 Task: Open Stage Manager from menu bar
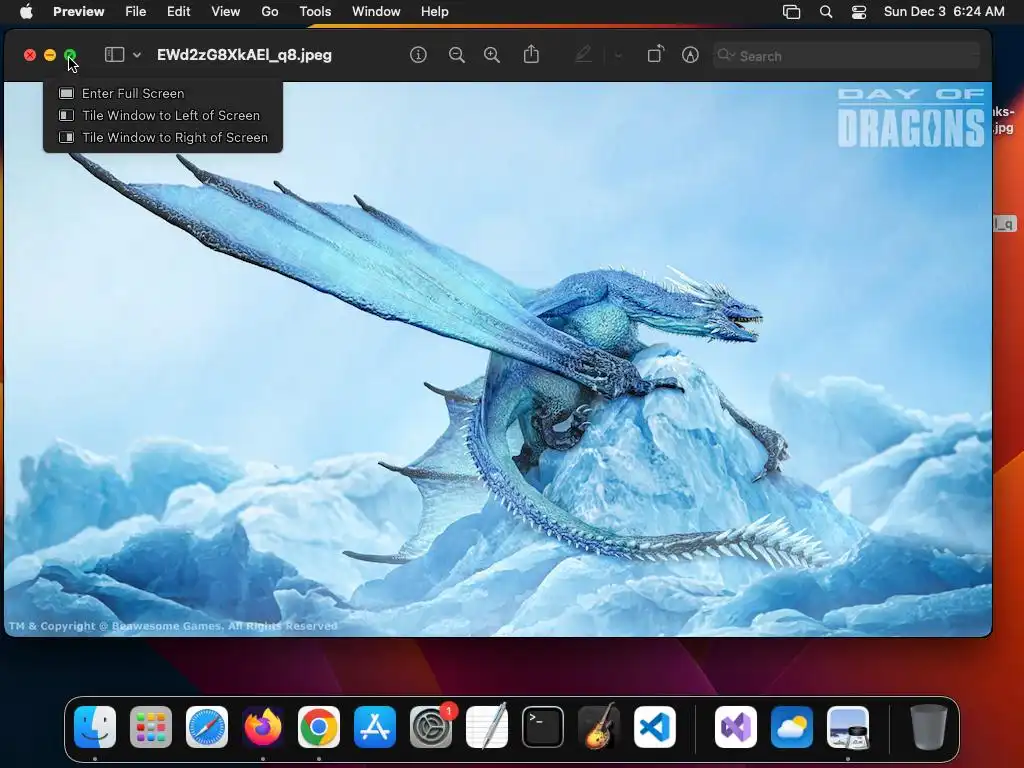click(792, 12)
